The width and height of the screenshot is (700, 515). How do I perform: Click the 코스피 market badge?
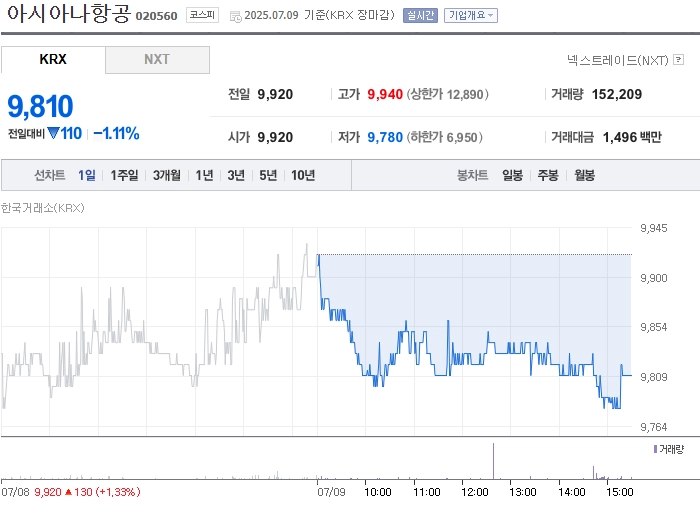(x=202, y=15)
